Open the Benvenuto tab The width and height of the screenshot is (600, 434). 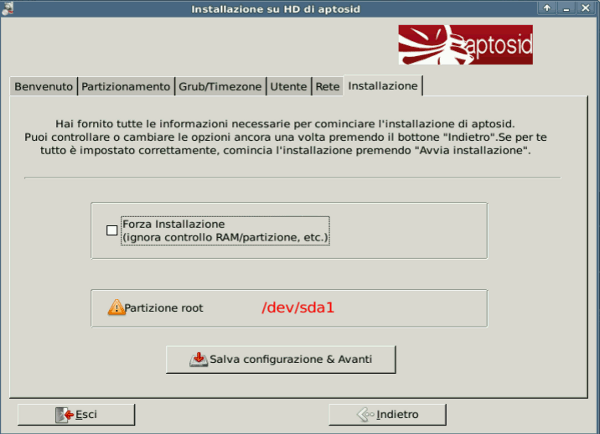click(43, 86)
